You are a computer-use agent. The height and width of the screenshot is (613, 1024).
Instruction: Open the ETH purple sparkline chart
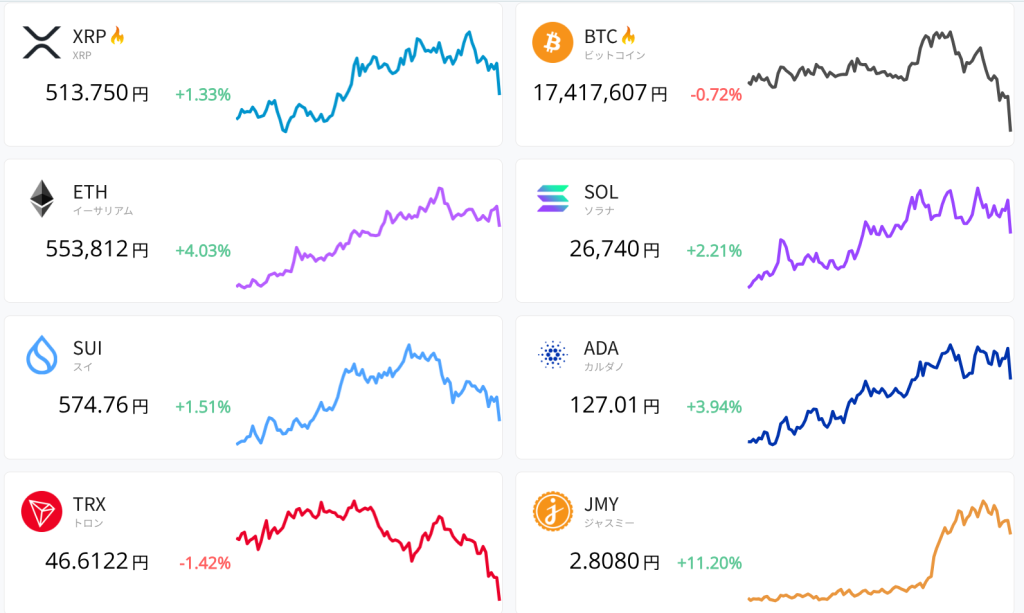pyautogui.click(x=368, y=238)
